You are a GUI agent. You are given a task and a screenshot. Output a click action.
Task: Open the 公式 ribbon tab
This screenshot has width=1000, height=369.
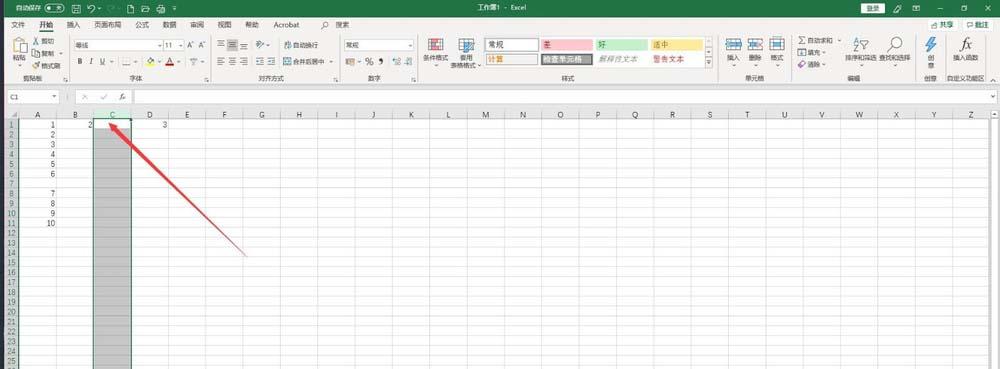click(x=142, y=25)
